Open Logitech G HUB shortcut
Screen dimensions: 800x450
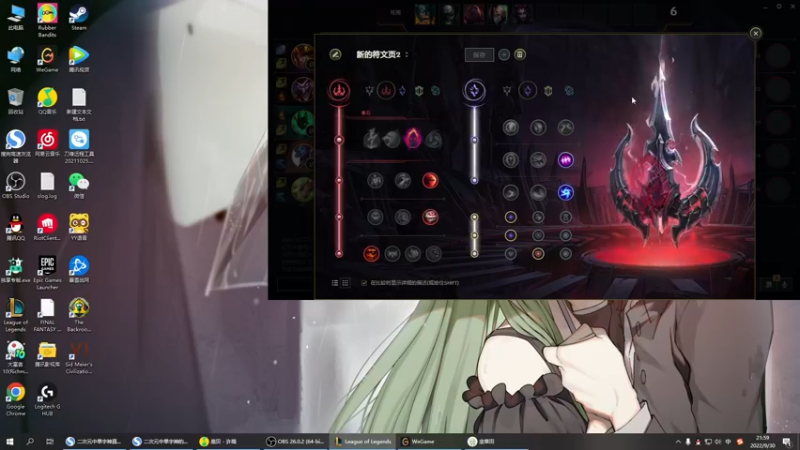(47, 399)
